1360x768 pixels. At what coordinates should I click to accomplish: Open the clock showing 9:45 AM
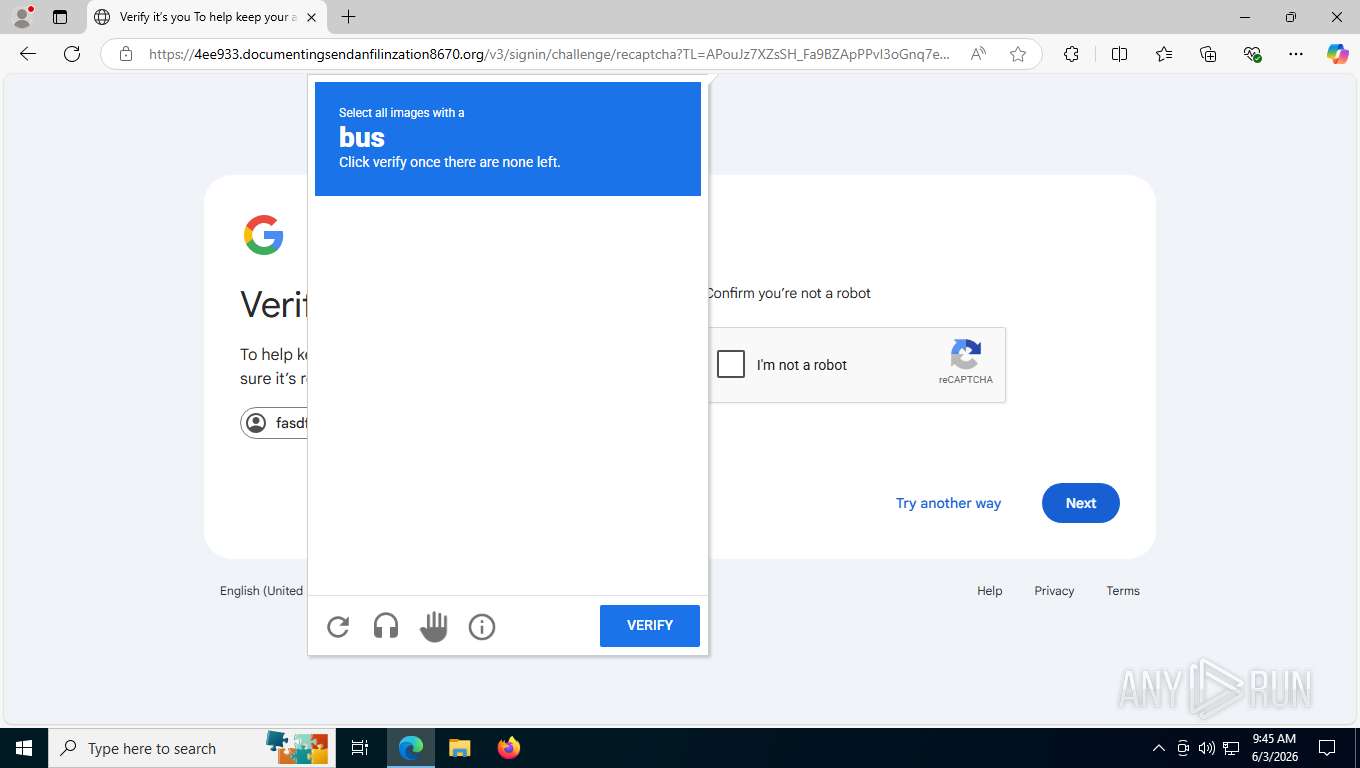1274,748
